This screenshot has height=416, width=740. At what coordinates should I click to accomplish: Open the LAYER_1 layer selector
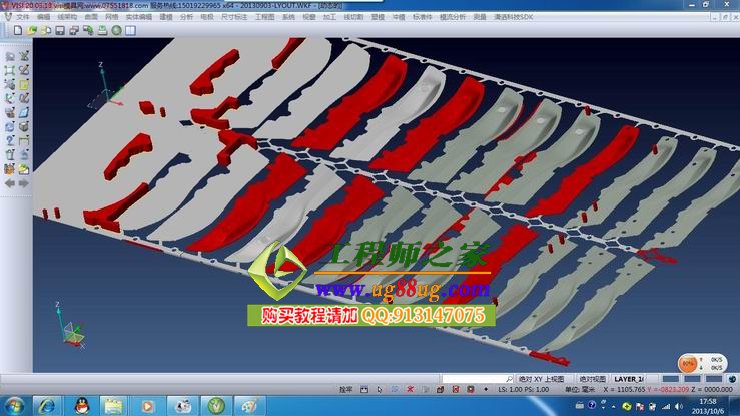pos(630,379)
